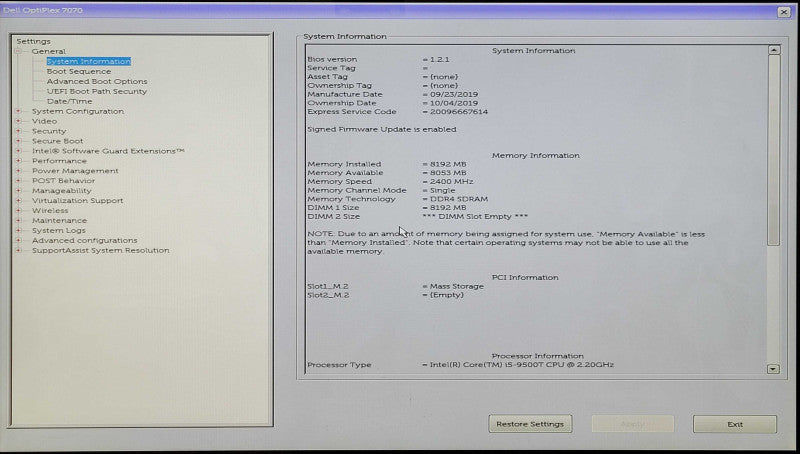Click the Memory Speed value 2400 MHz
Screen dimensions: 800x454
[452, 182]
